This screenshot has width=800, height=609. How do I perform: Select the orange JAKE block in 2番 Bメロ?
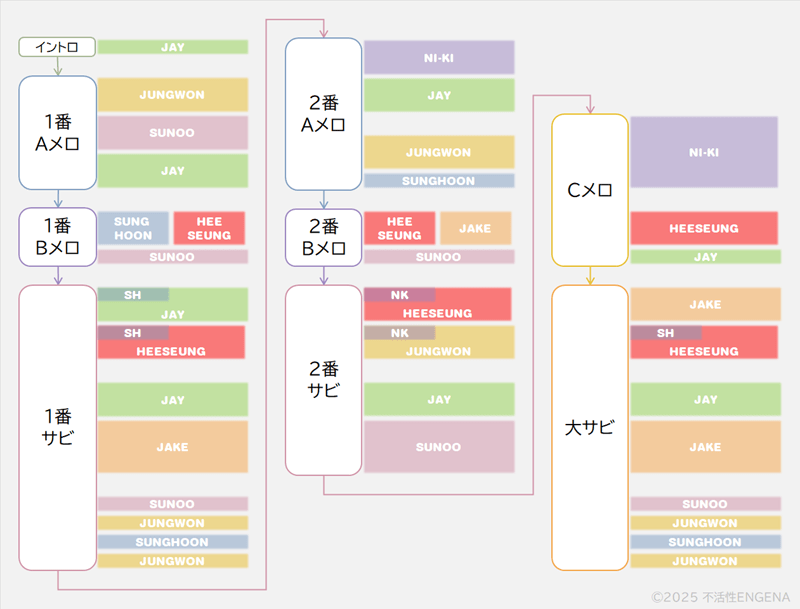click(475, 228)
